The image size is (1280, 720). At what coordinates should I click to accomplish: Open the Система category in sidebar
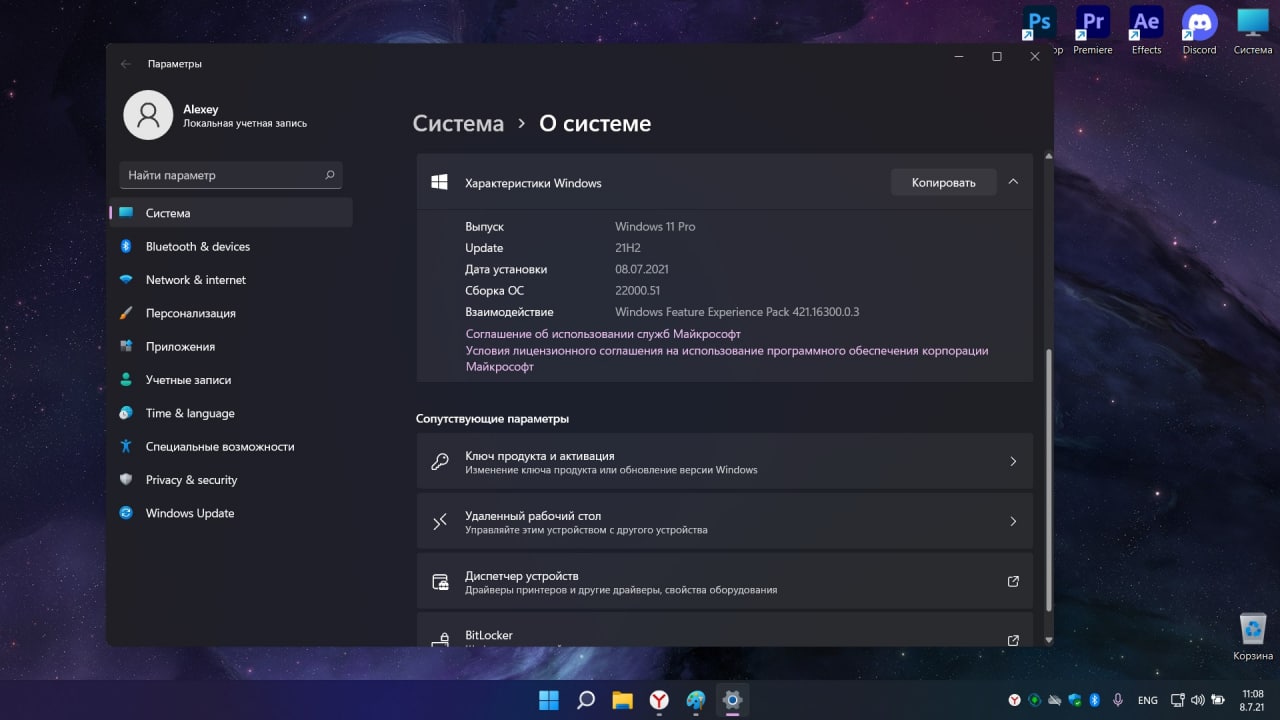tap(231, 213)
